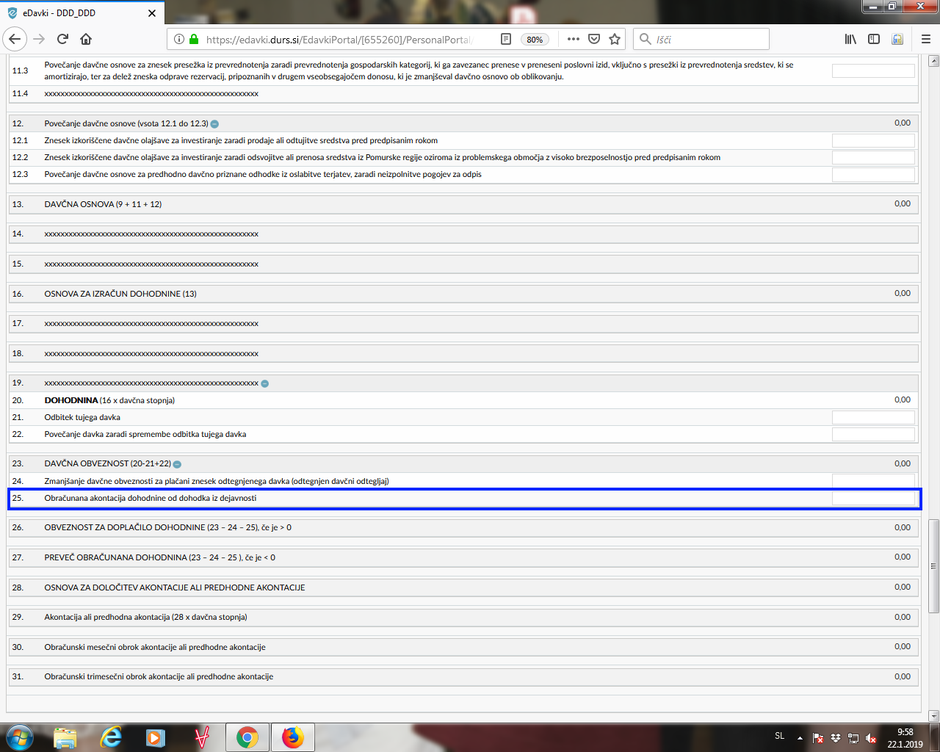Reload the current eDavki page
Screen dimensions: 940x752
pyautogui.click(x=62, y=39)
